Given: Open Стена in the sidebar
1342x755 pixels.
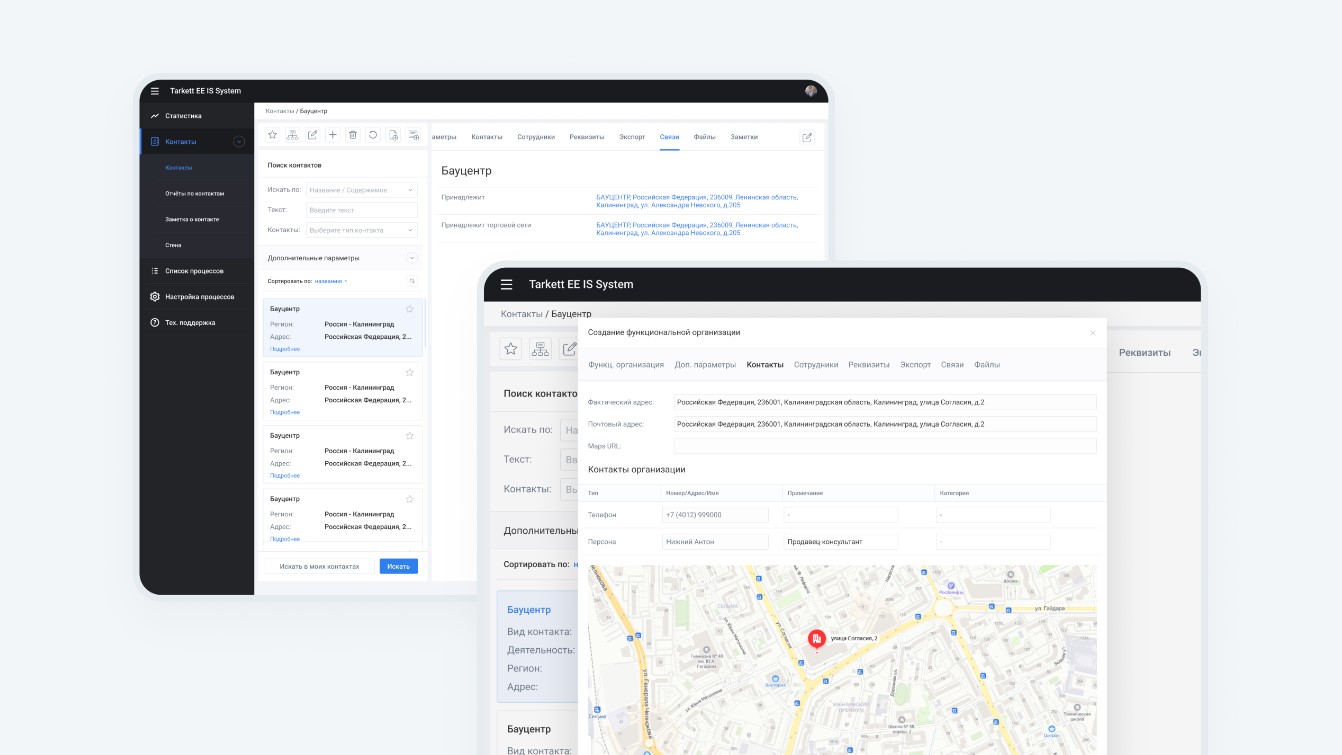Looking at the screenshot, I should click(173, 245).
